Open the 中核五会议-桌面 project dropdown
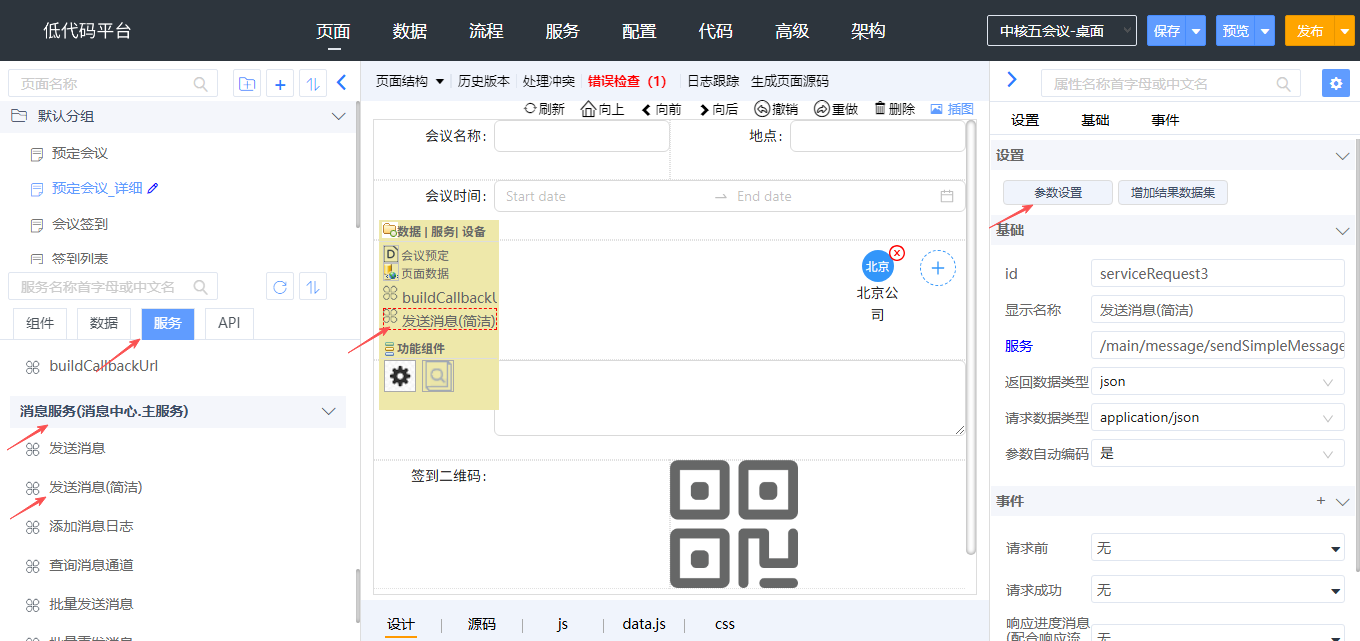This screenshot has height=641, width=1360. (x=1061, y=31)
